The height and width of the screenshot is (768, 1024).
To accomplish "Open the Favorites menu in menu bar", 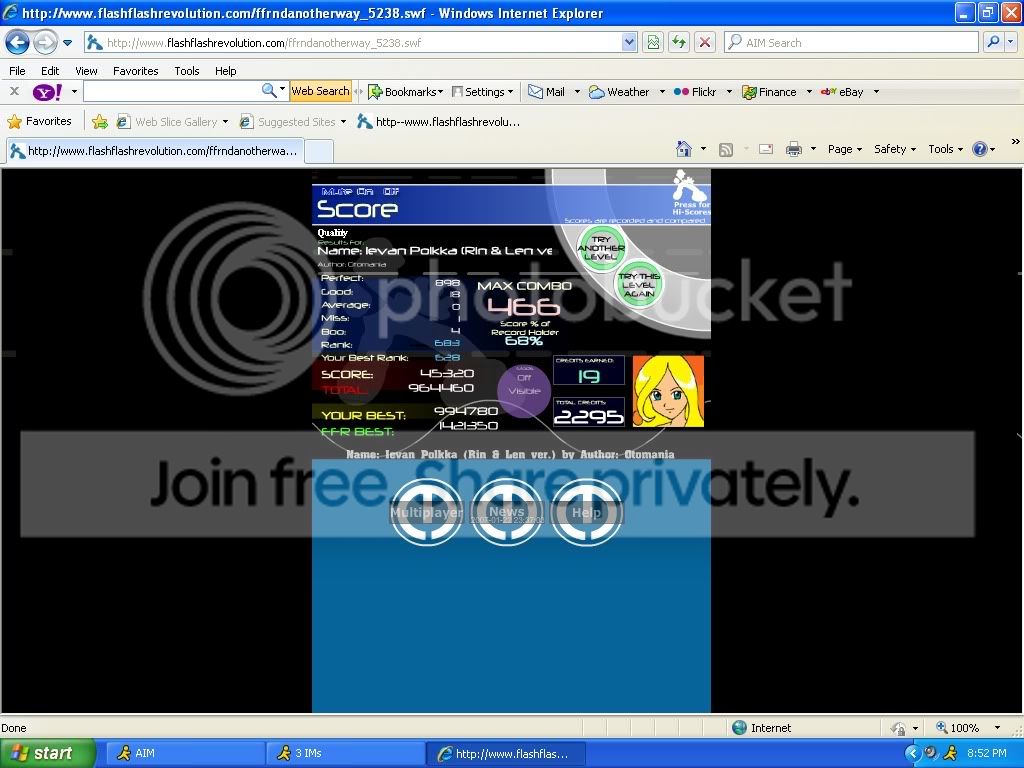I will [135, 71].
